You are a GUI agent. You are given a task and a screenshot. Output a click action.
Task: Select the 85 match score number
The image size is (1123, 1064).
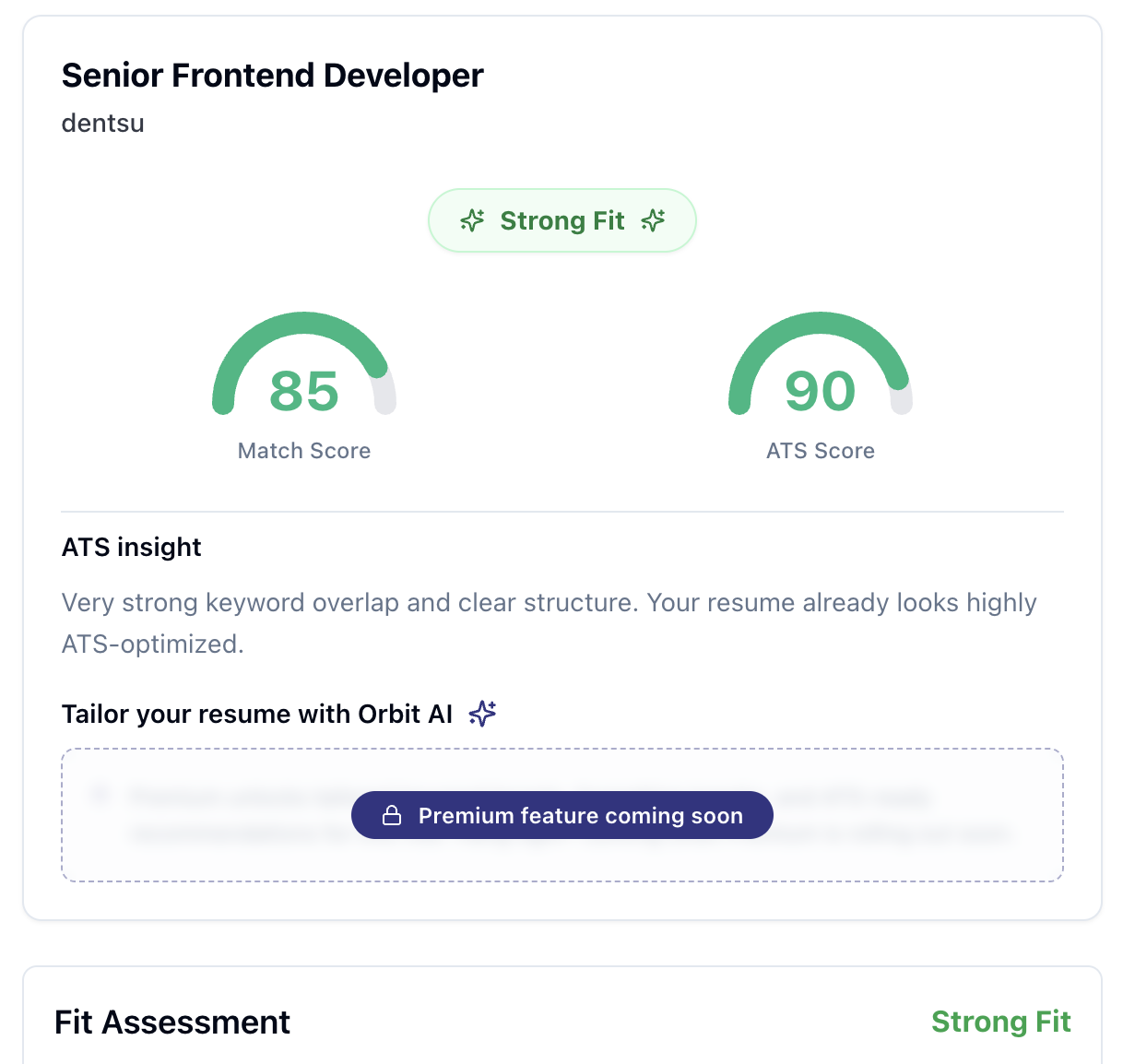point(304,391)
